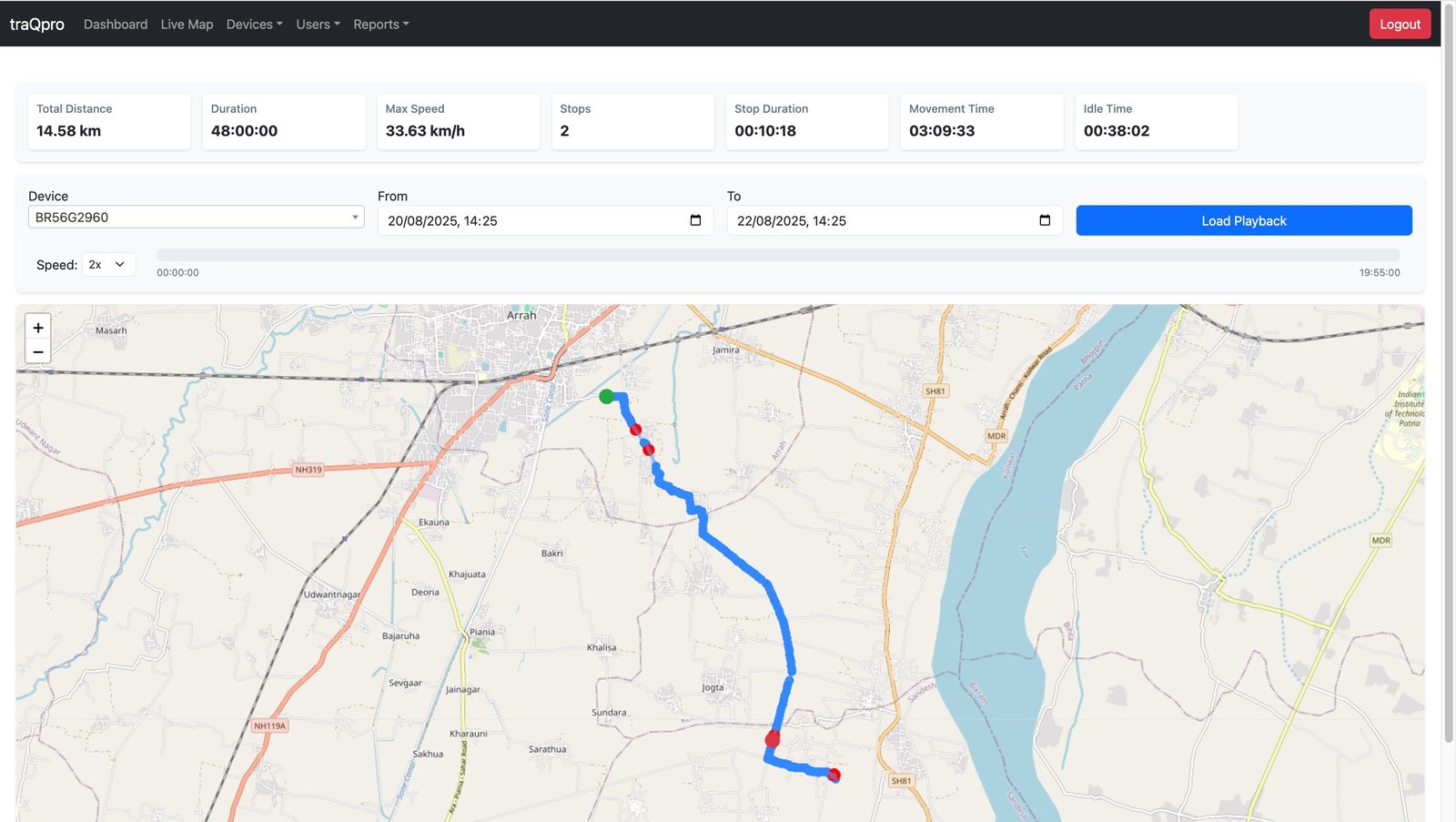Click the Stops count card
The width and height of the screenshot is (1456, 822).
point(632,122)
